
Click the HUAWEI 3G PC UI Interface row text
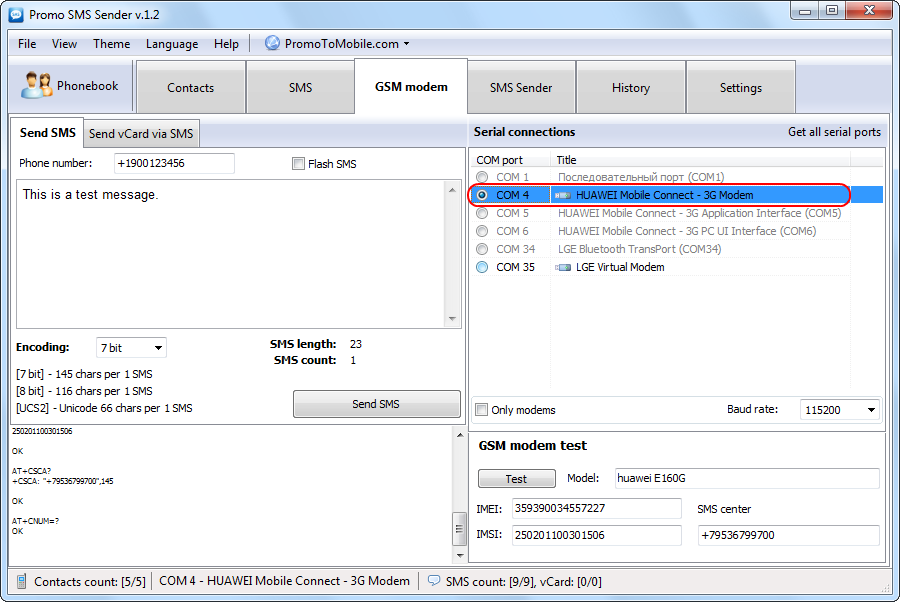(x=686, y=231)
